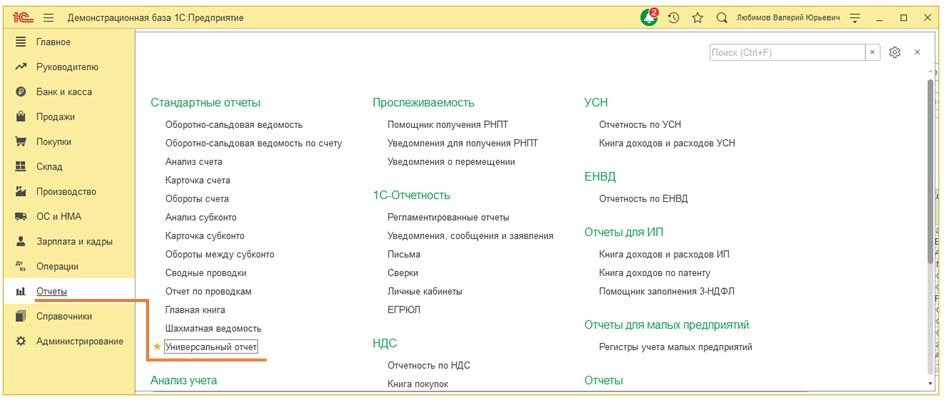Open Обороты между субконто report
Image resolution: width=948 pixels, height=404 pixels.
tap(219, 255)
